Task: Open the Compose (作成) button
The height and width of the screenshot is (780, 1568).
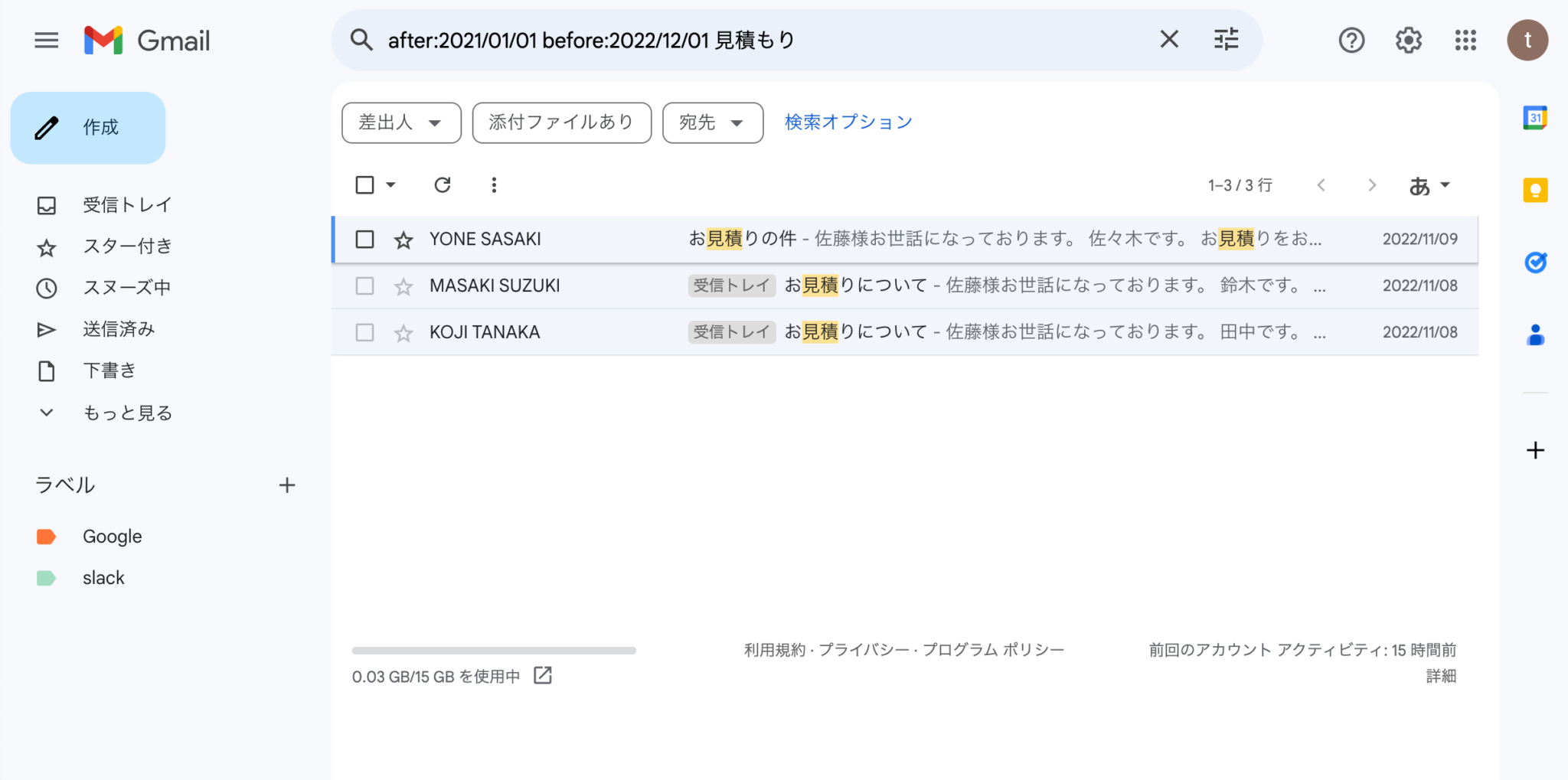Action: pos(87,127)
